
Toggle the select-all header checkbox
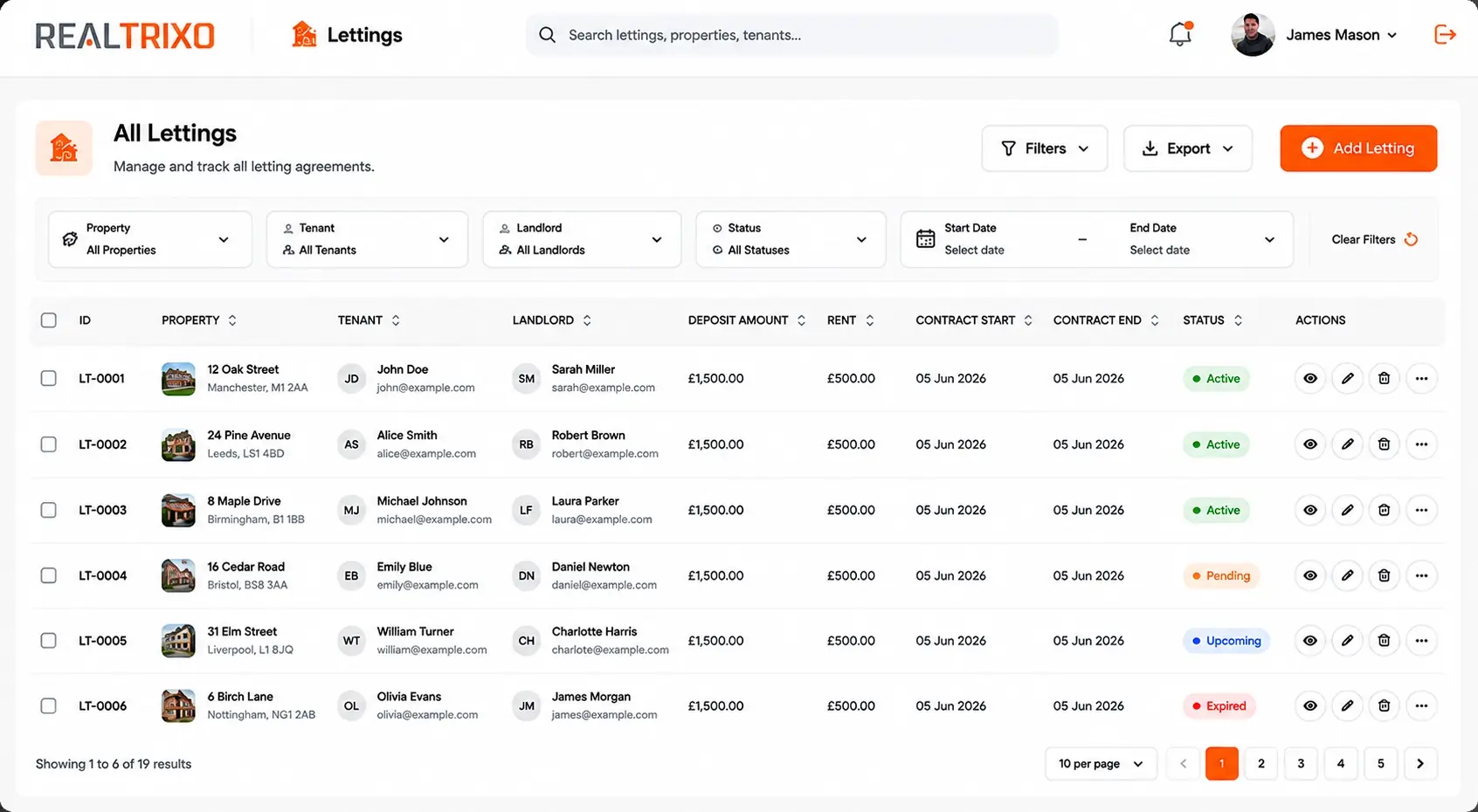pyautogui.click(x=49, y=320)
